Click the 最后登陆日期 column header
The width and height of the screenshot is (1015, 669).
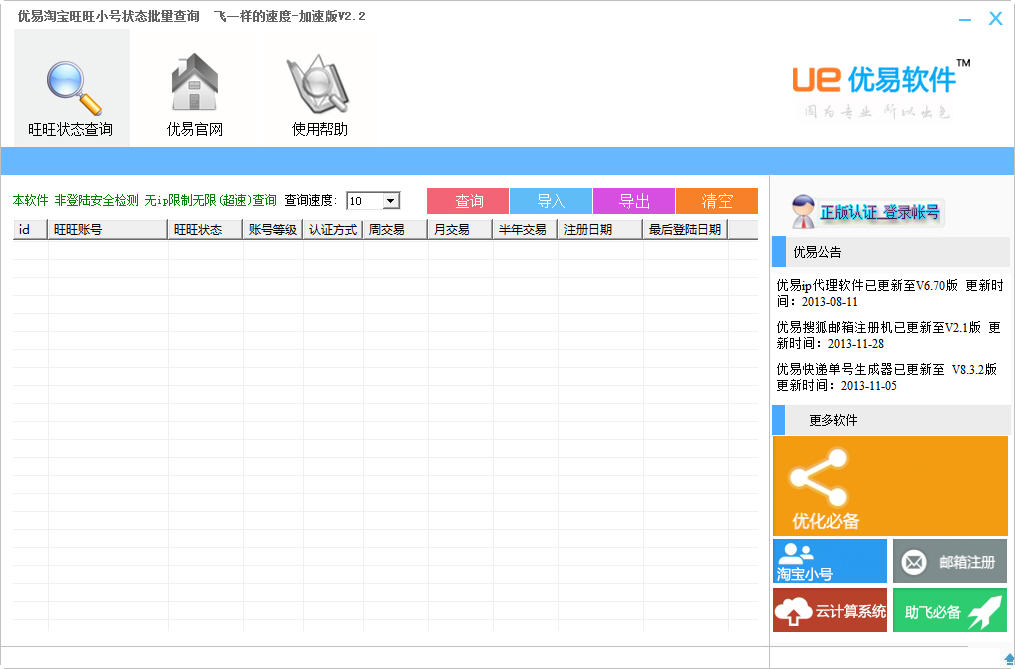(x=686, y=229)
